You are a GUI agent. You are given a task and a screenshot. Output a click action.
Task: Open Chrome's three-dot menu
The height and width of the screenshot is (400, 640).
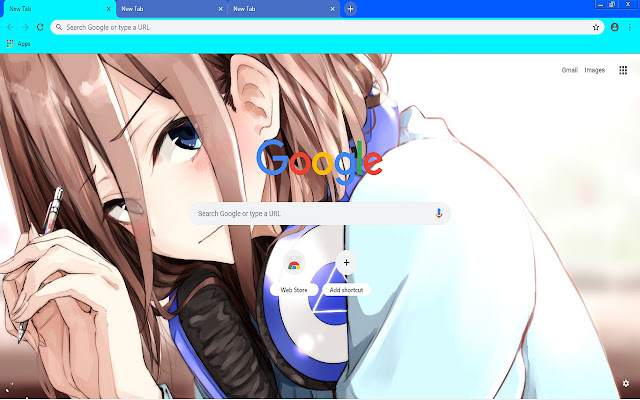(x=629, y=27)
